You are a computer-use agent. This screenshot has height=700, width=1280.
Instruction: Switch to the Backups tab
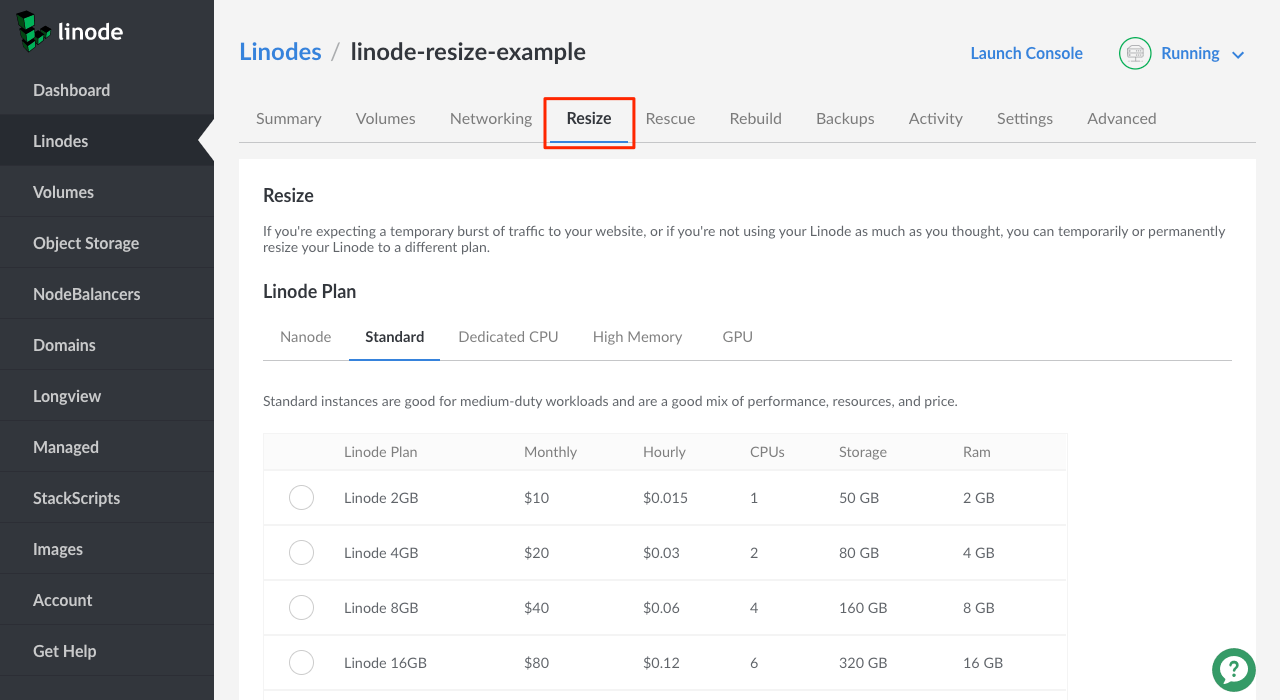click(x=844, y=118)
